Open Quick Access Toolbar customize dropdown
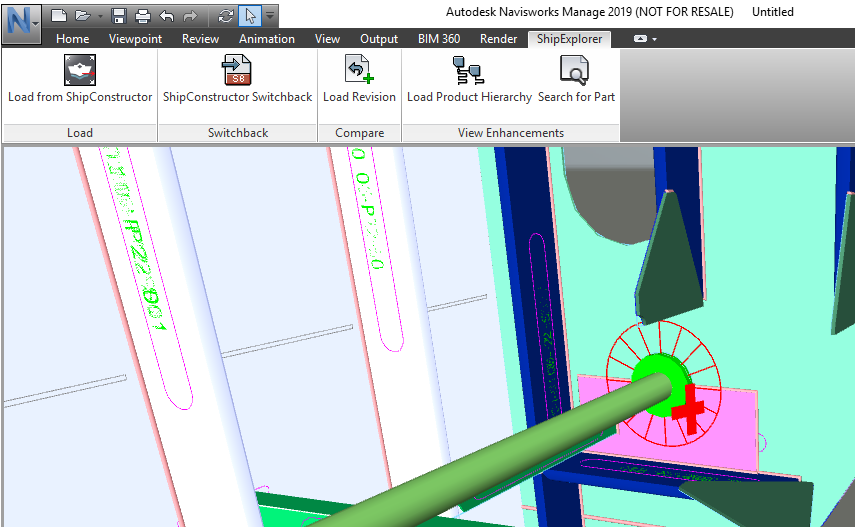Viewport: 855px width, 527px height. pos(270,15)
